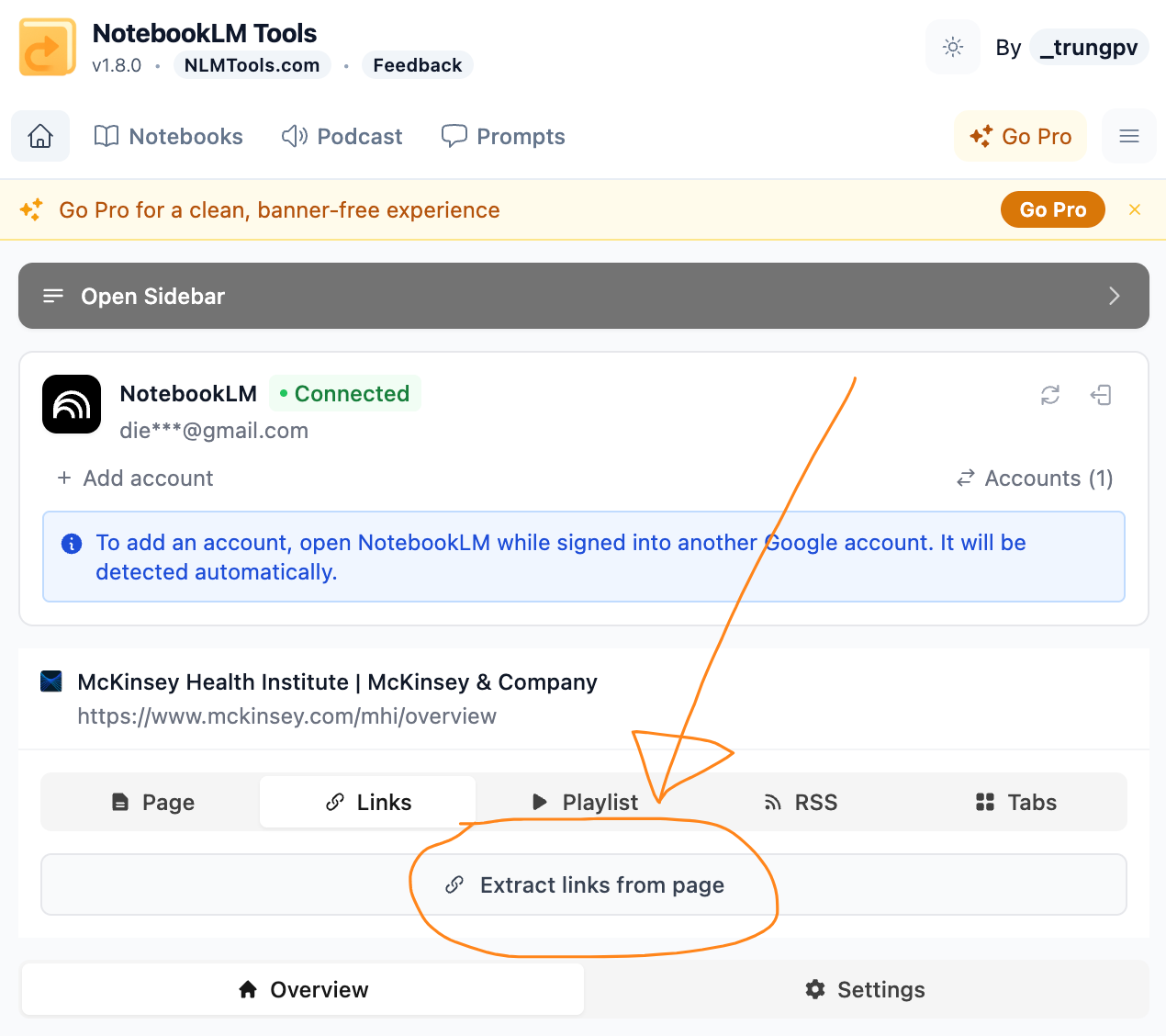Click the Go Pro banner-free experience text
This screenshot has width=1166, height=1036.
pos(279,210)
